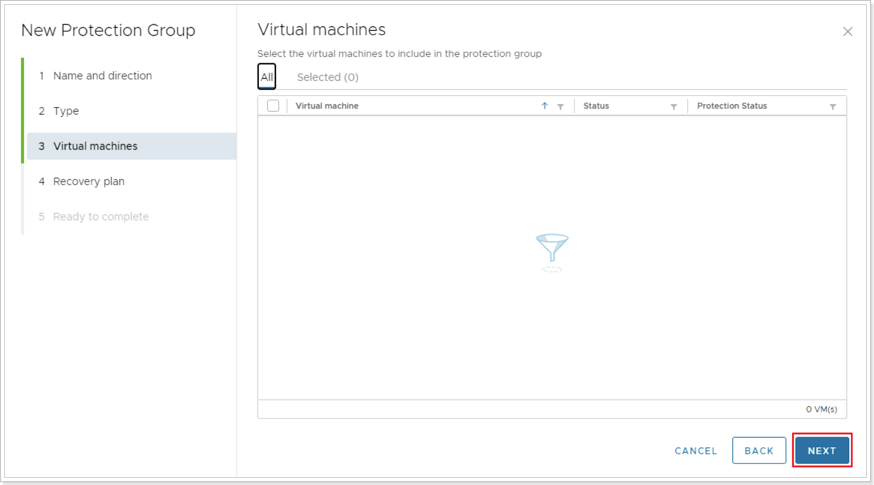Screen dimensions: 874x485
Task: Select step 3 Virtual machines
Action: pos(132,146)
